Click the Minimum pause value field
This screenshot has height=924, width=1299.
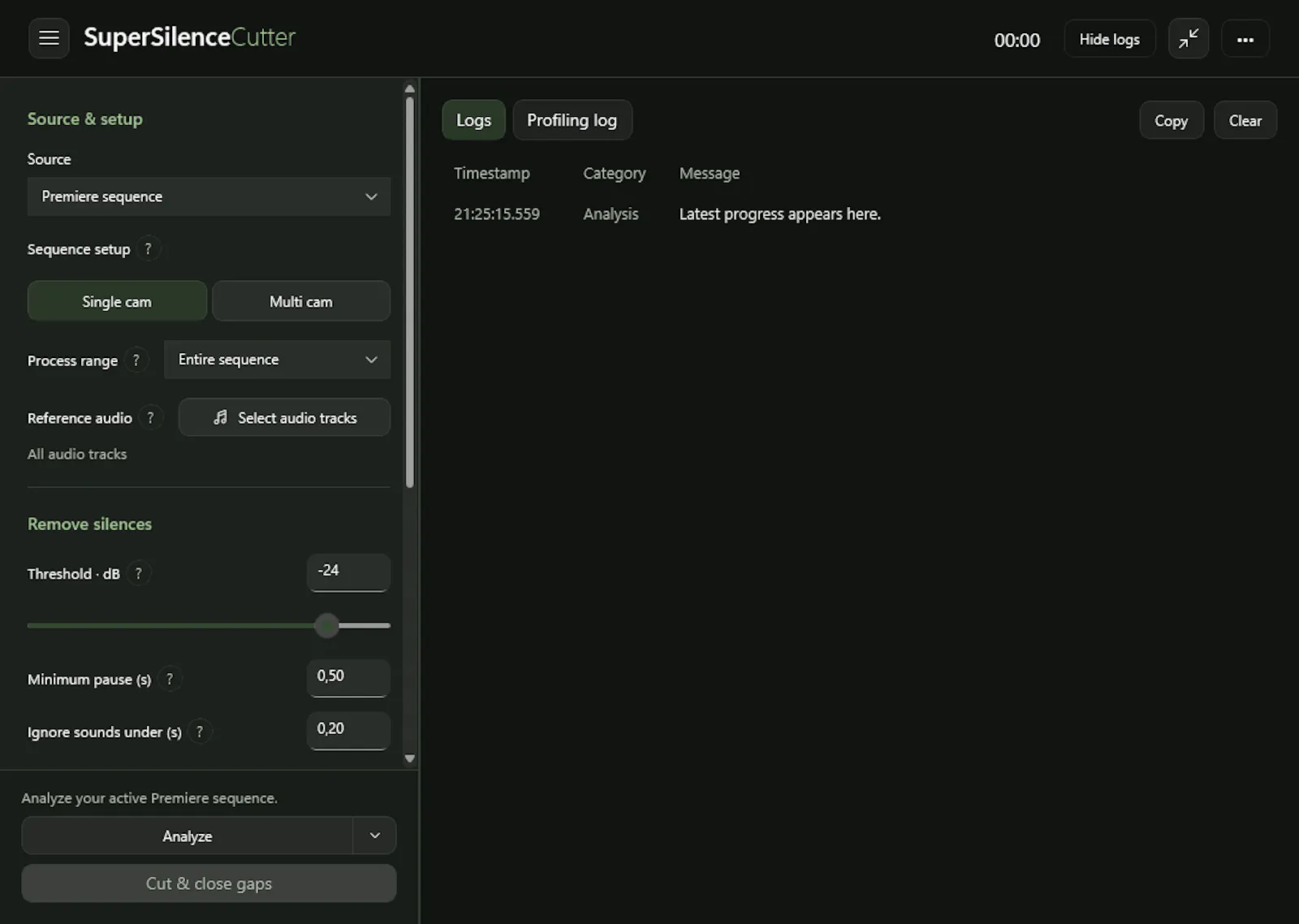(348, 678)
